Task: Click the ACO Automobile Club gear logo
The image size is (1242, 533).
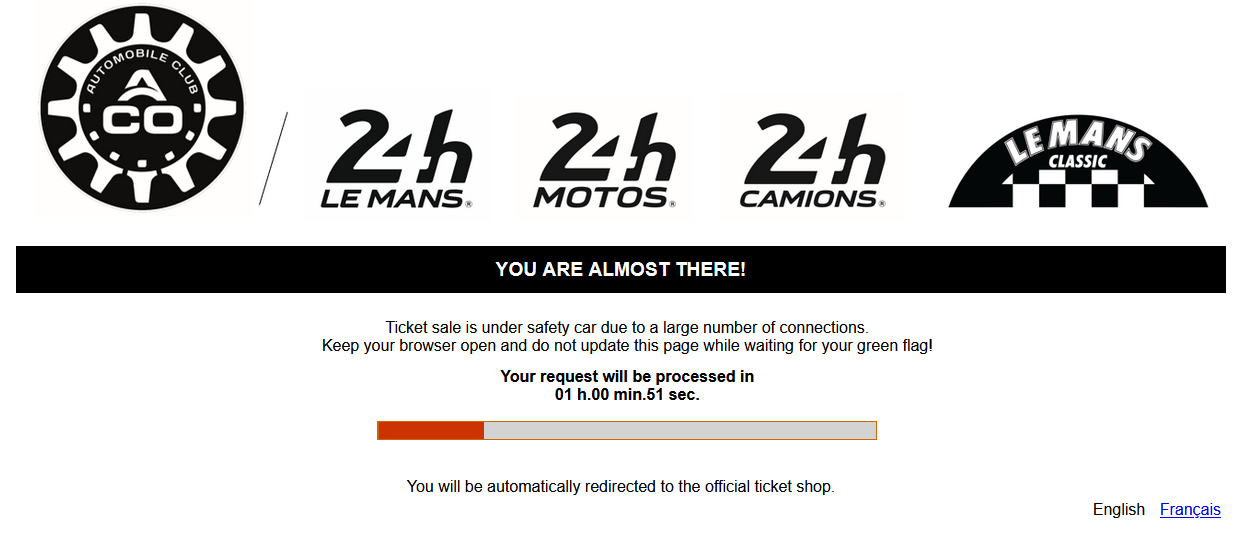Action: click(x=143, y=108)
